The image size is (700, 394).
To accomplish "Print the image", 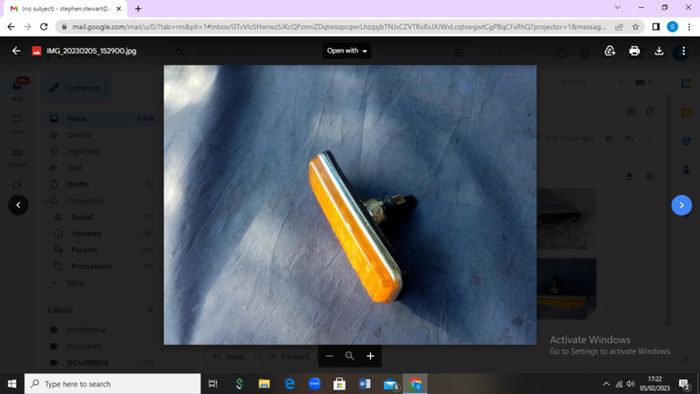I will [x=634, y=51].
